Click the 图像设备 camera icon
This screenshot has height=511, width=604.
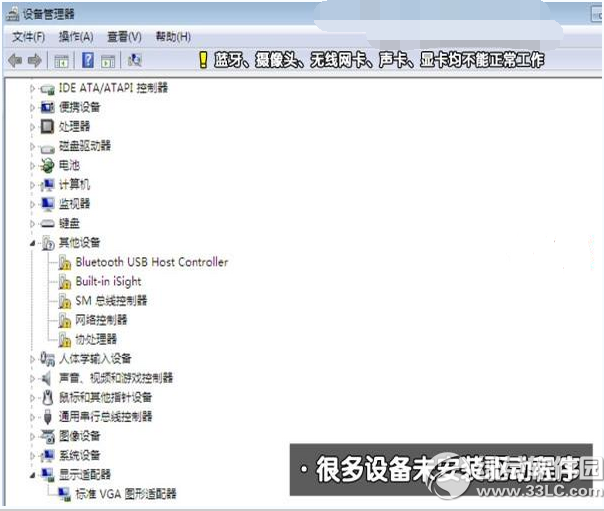click(x=48, y=436)
